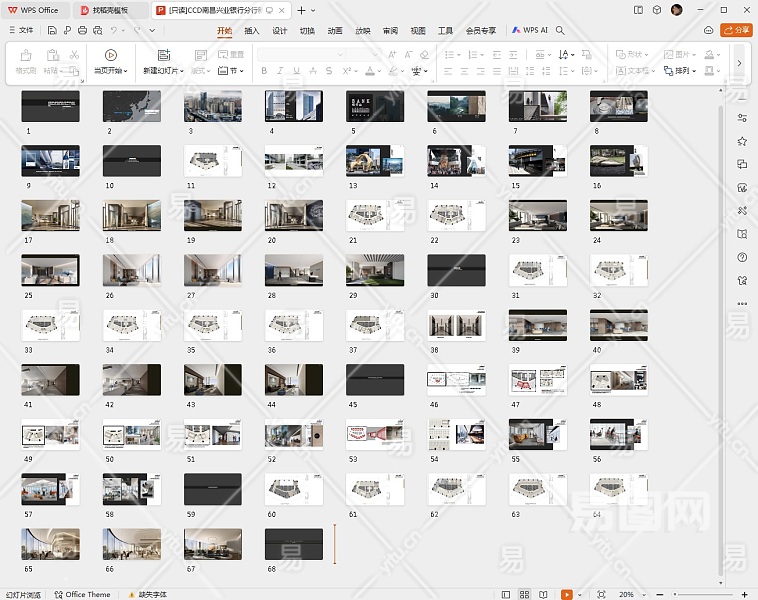
Task: Open the WPS AI assistant
Action: point(530,30)
